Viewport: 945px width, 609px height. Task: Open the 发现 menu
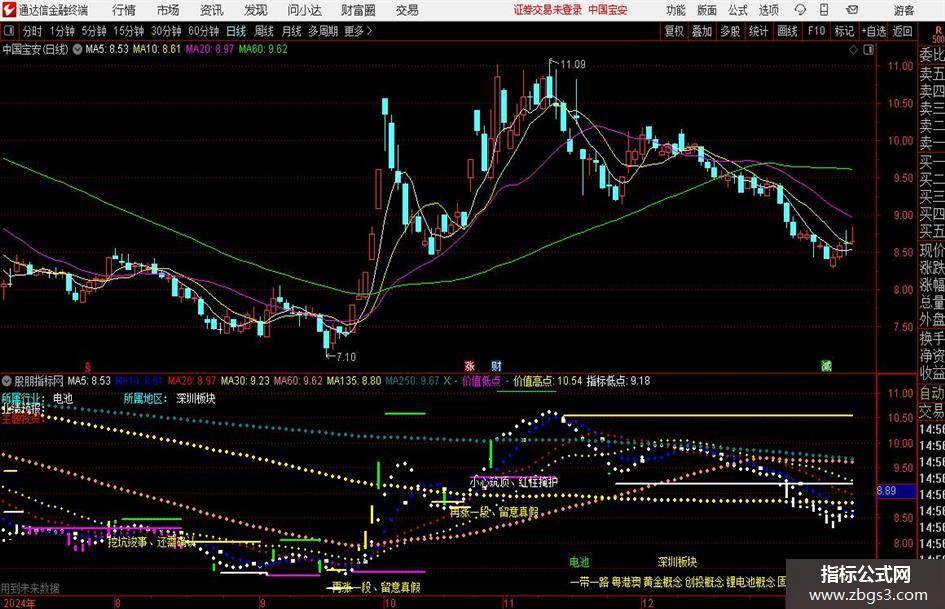point(256,10)
